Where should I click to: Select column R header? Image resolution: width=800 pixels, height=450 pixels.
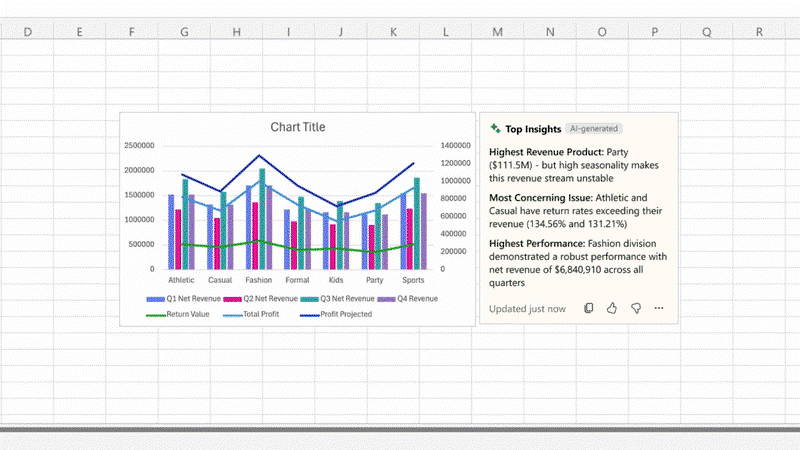760,32
